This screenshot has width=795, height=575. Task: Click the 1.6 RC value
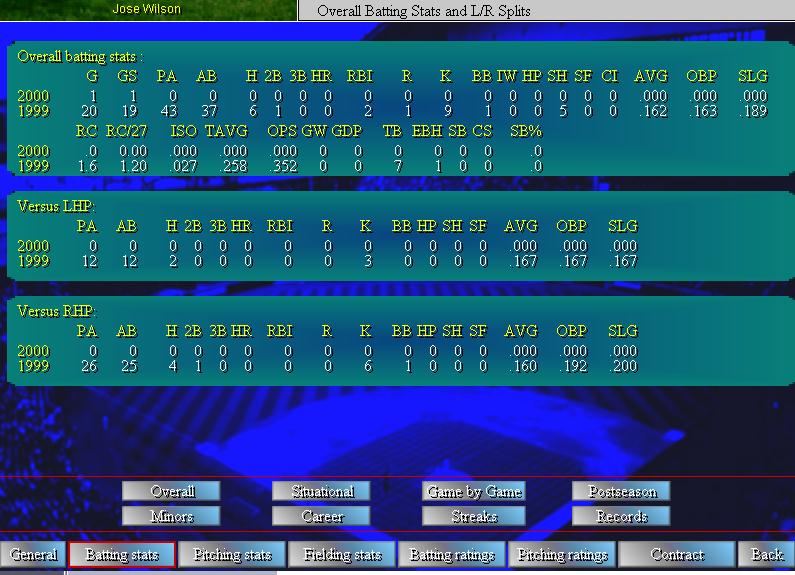pyautogui.click(x=88, y=166)
